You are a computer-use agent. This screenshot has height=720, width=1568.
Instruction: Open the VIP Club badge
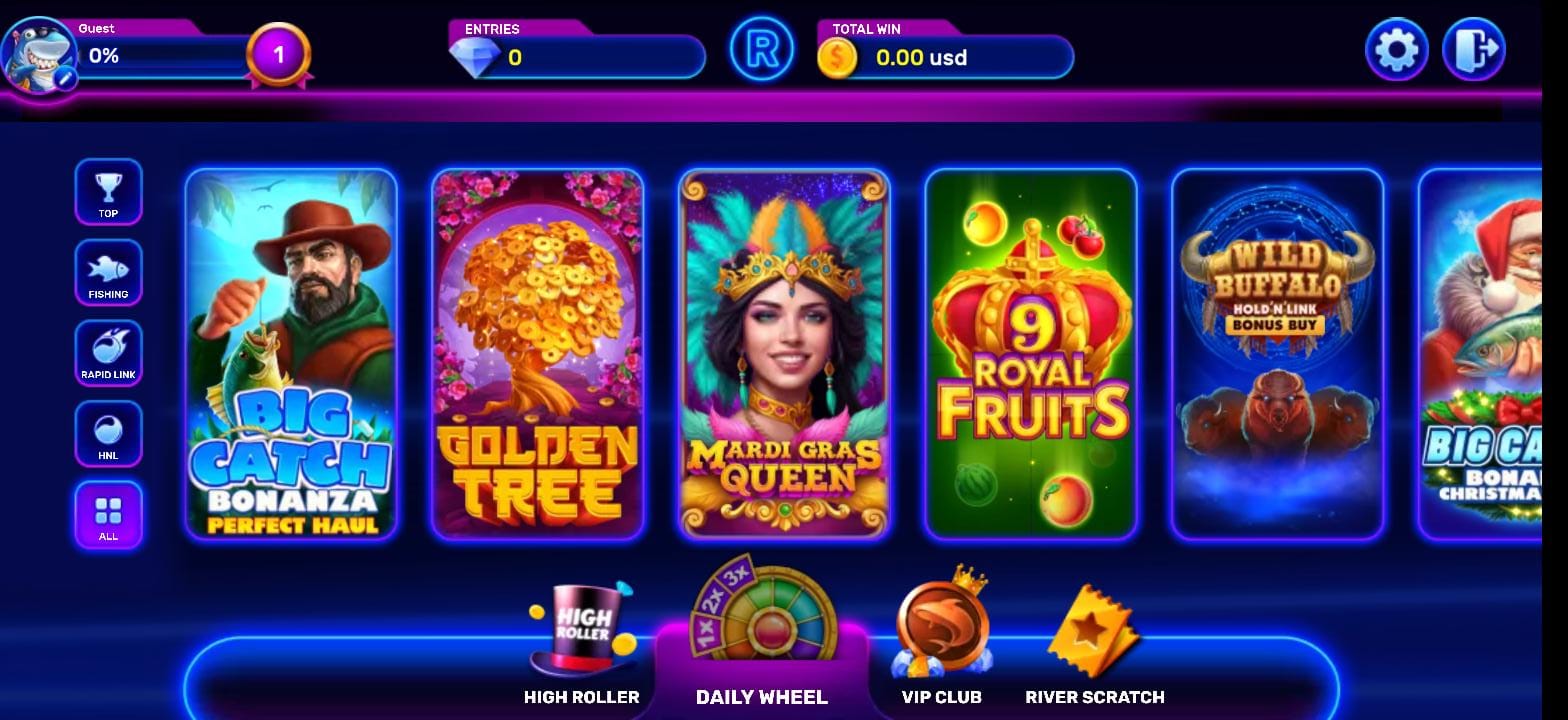[941, 637]
